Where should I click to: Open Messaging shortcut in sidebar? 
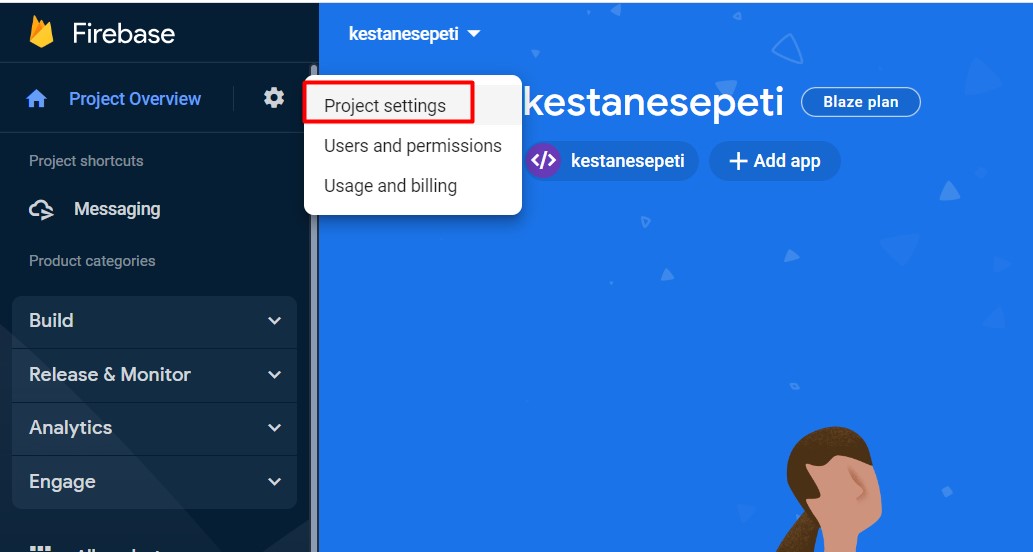pos(117,209)
